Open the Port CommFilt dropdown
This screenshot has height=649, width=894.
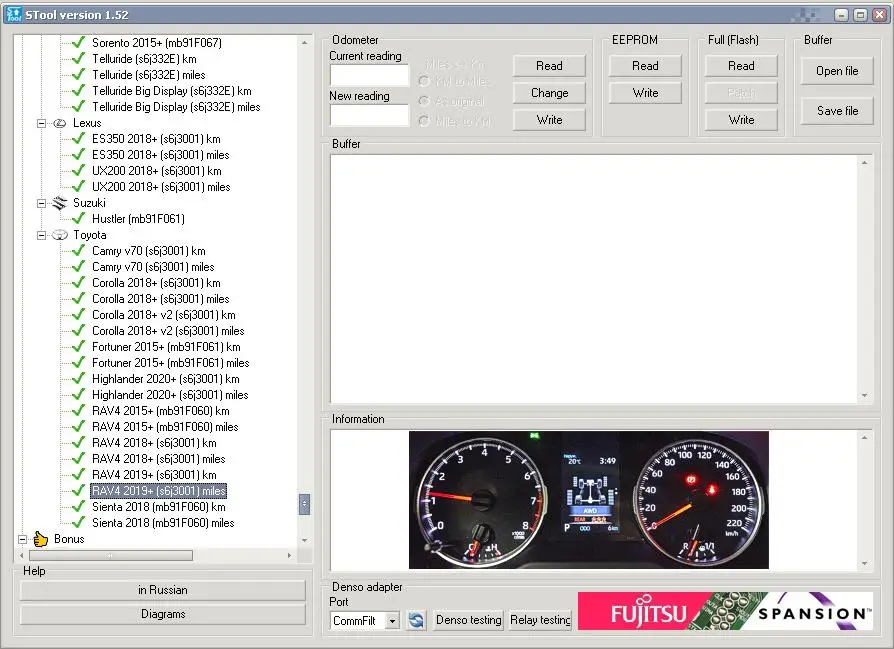click(x=392, y=620)
